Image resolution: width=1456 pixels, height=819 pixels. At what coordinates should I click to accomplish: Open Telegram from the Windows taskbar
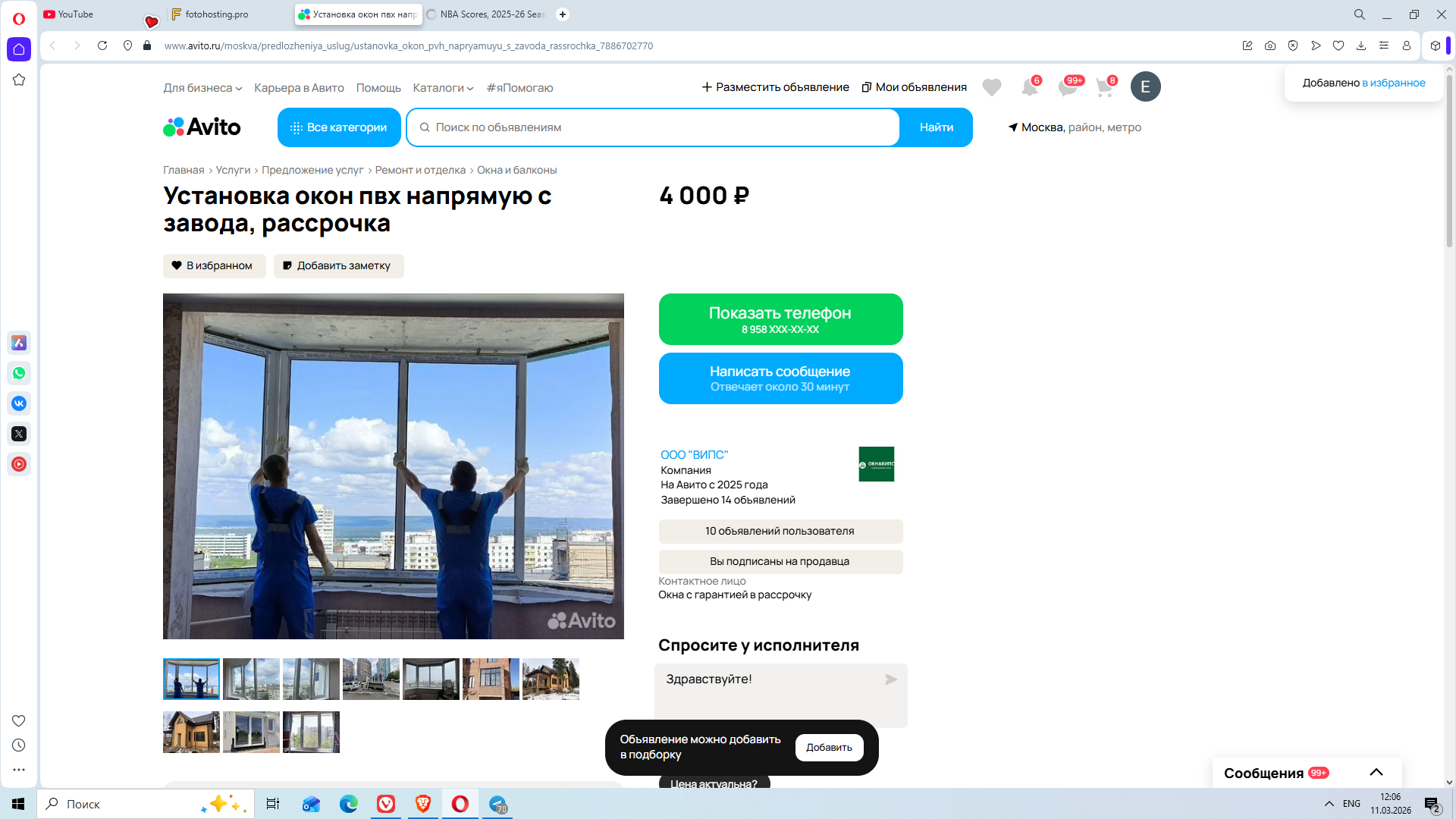[x=498, y=804]
